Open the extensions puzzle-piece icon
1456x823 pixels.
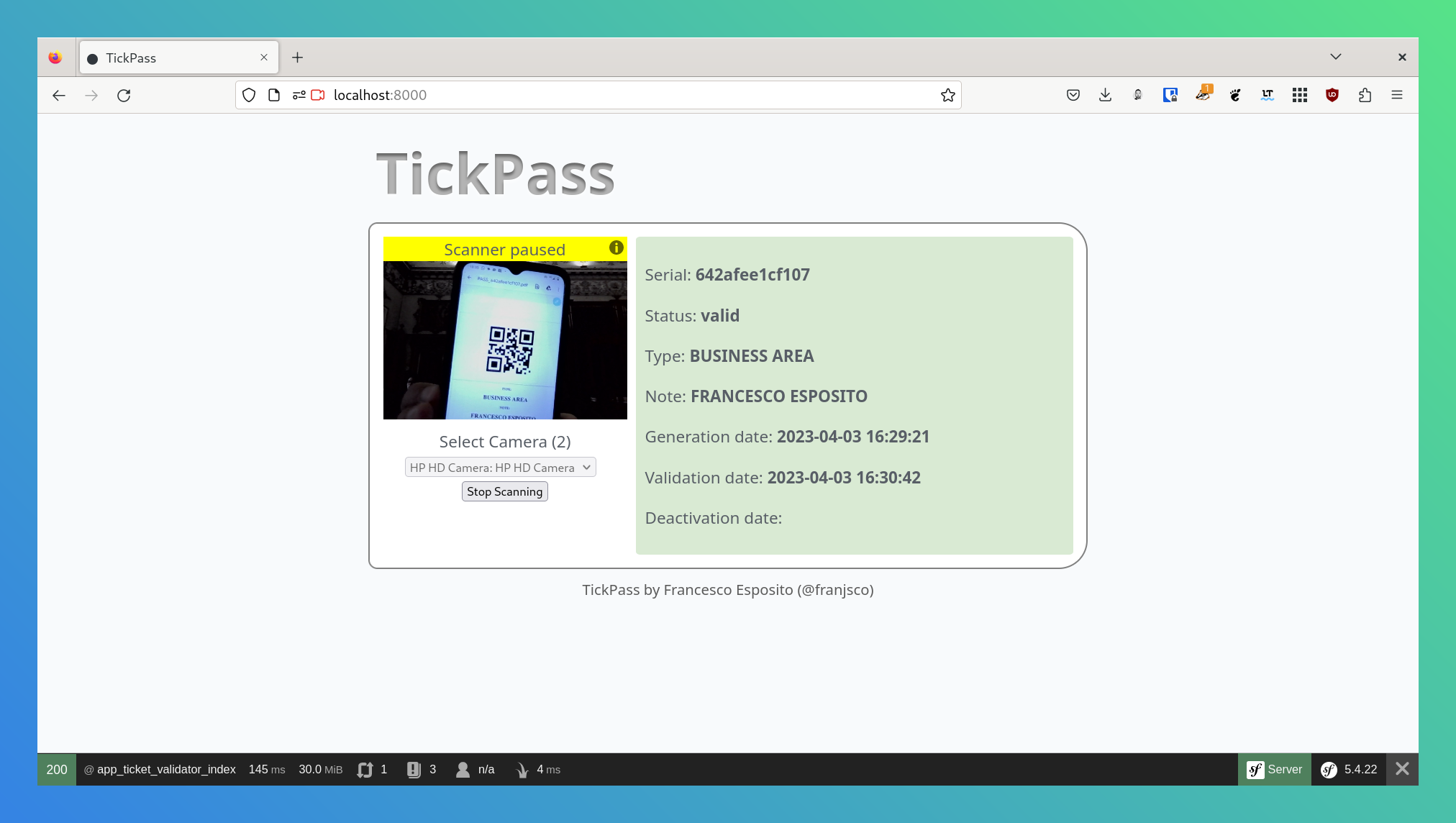coord(1365,94)
